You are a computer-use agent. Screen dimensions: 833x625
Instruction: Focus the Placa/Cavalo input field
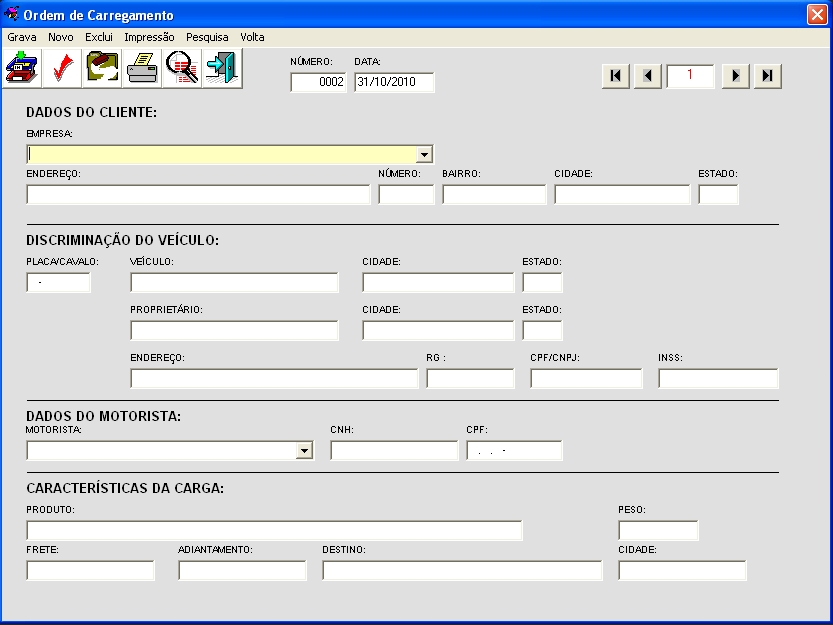(x=59, y=283)
